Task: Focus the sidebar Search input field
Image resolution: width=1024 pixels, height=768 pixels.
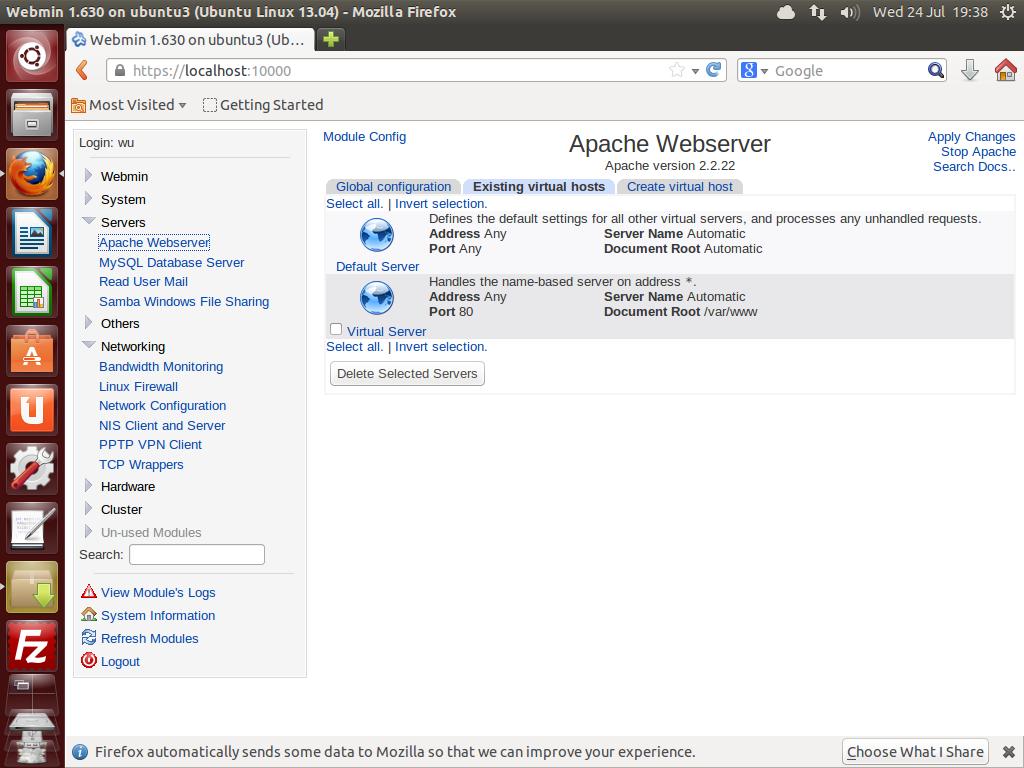Action: tap(197, 554)
